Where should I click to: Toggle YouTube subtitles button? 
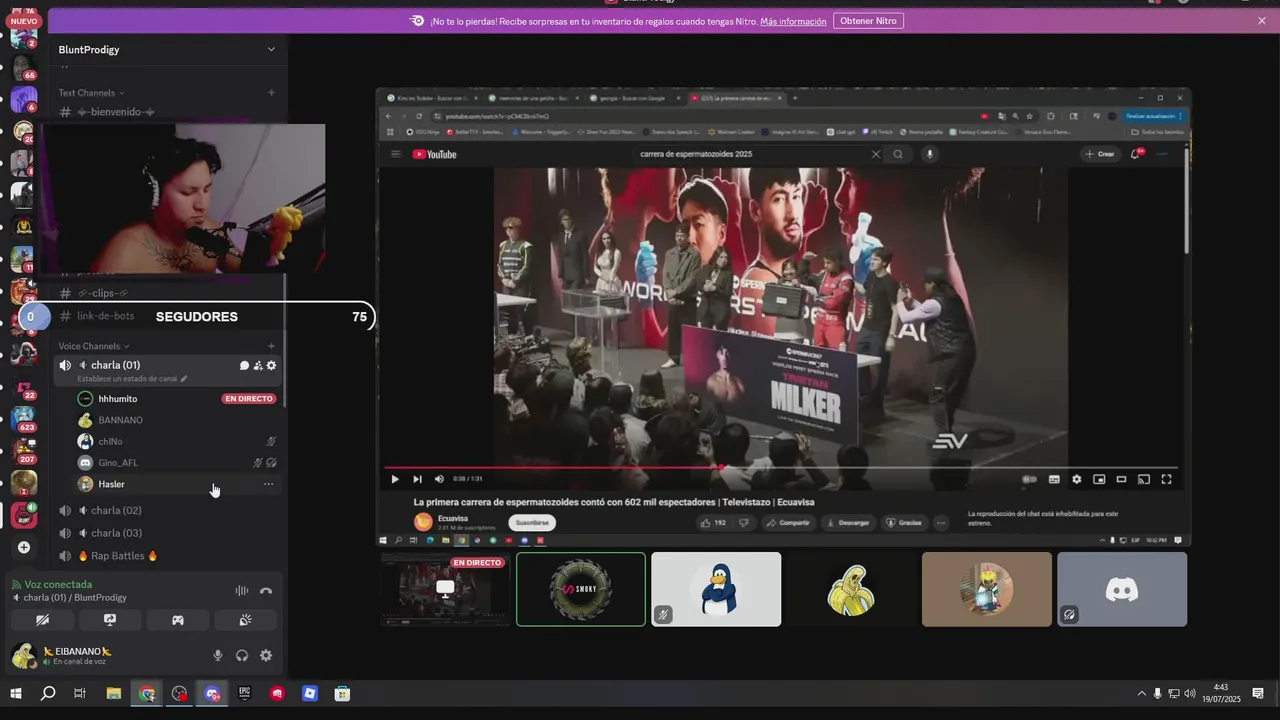1054,479
